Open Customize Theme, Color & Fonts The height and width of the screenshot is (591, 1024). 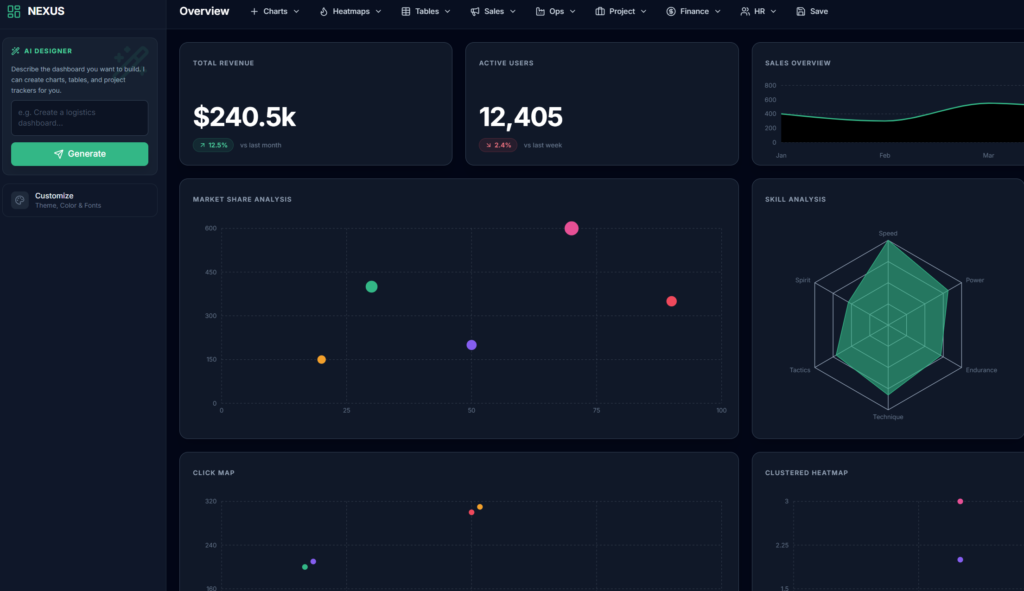click(x=80, y=200)
